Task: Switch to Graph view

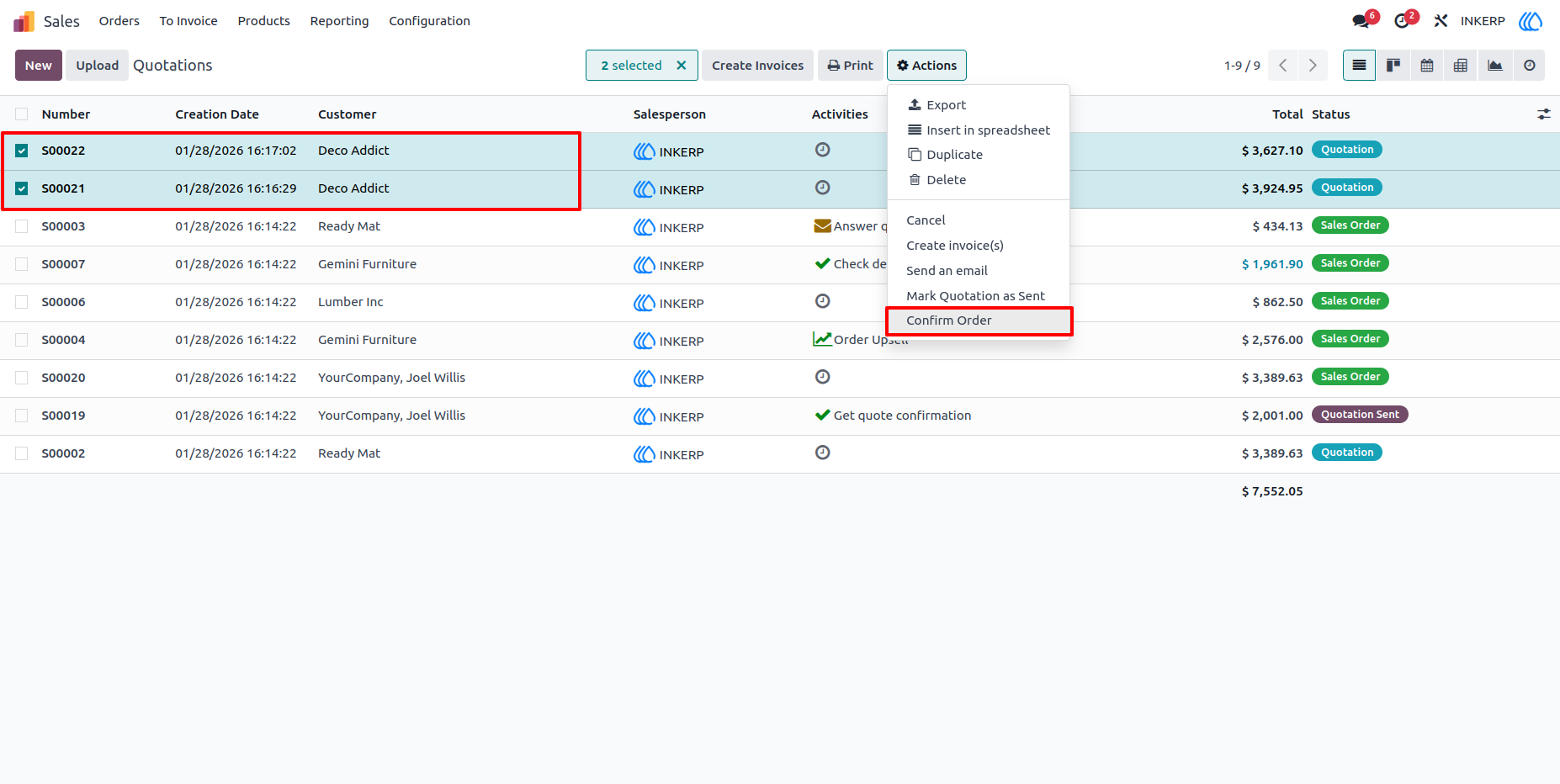Action: [1495, 66]
